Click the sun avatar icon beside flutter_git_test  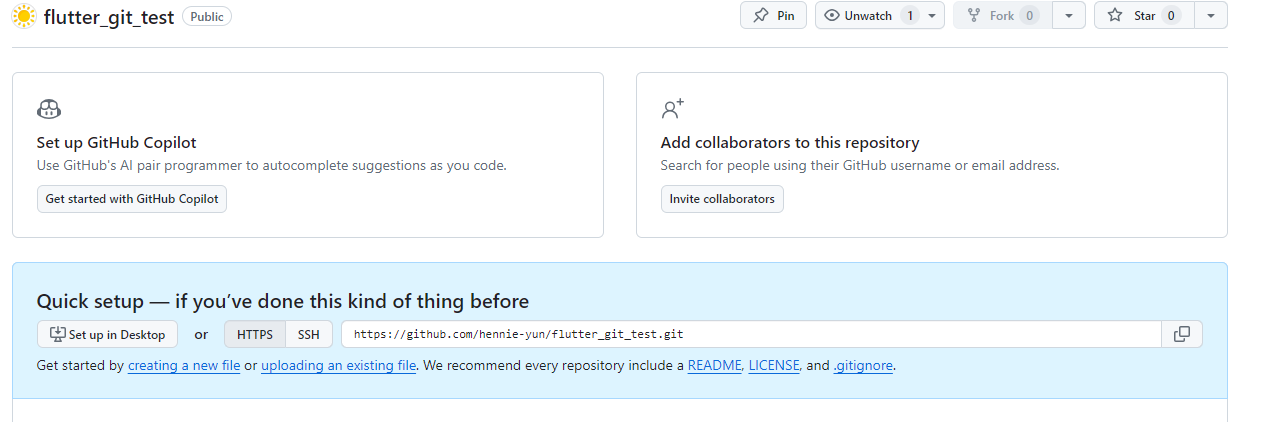click(x=24, y=16)
